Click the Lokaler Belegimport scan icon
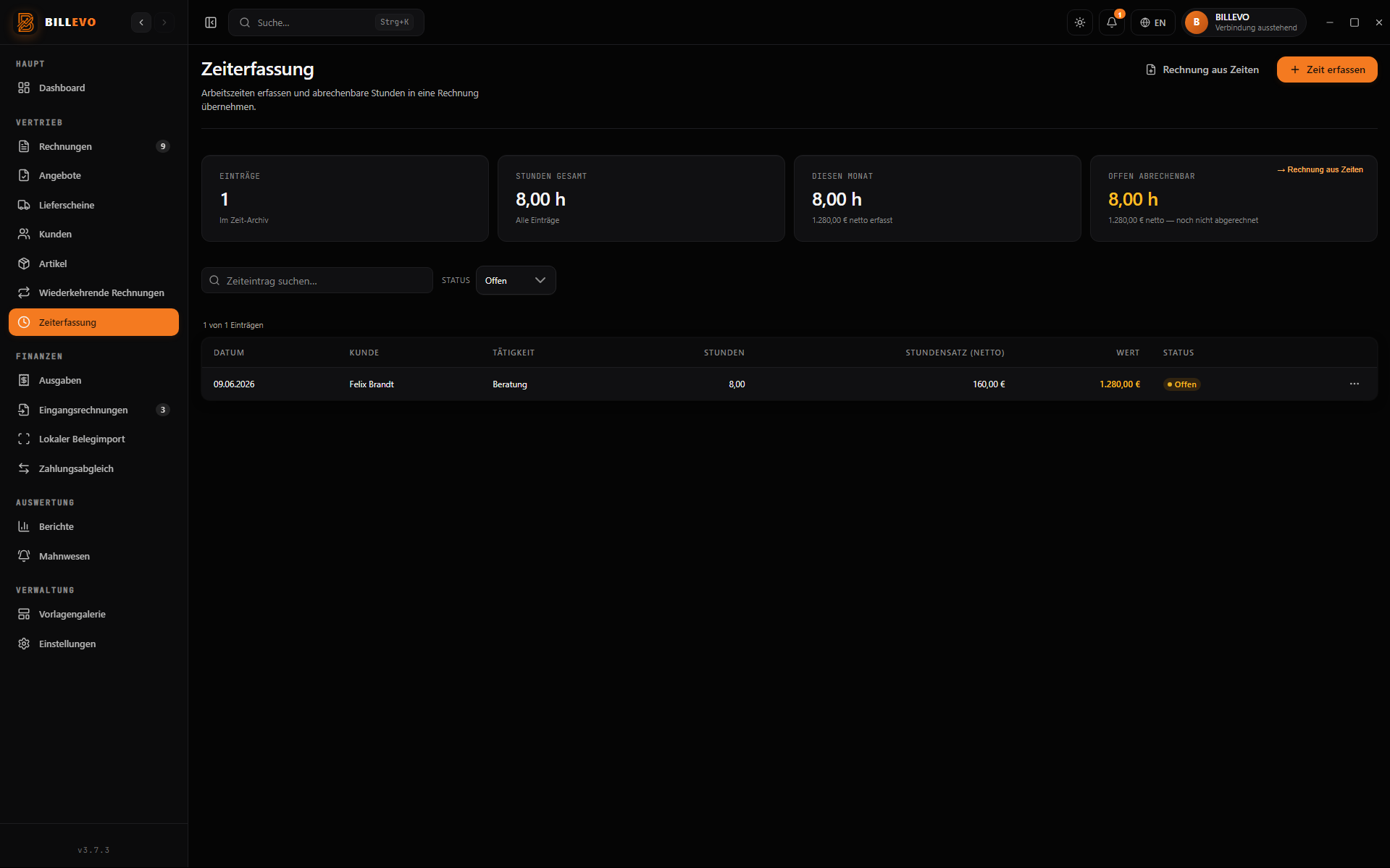This screenshot has width=1390, height=868. 24,439
